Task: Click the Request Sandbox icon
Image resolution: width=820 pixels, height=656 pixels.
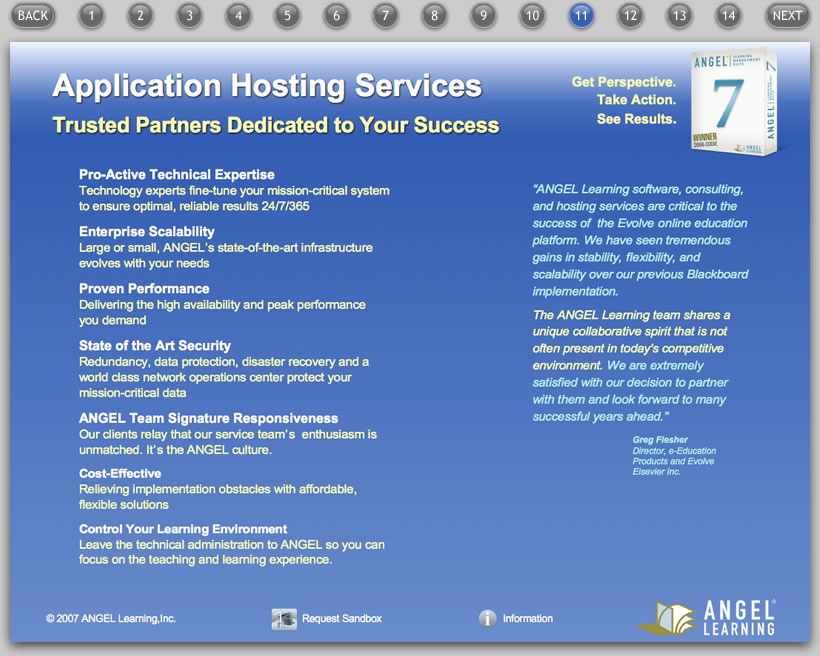Action: coord(284,619)
